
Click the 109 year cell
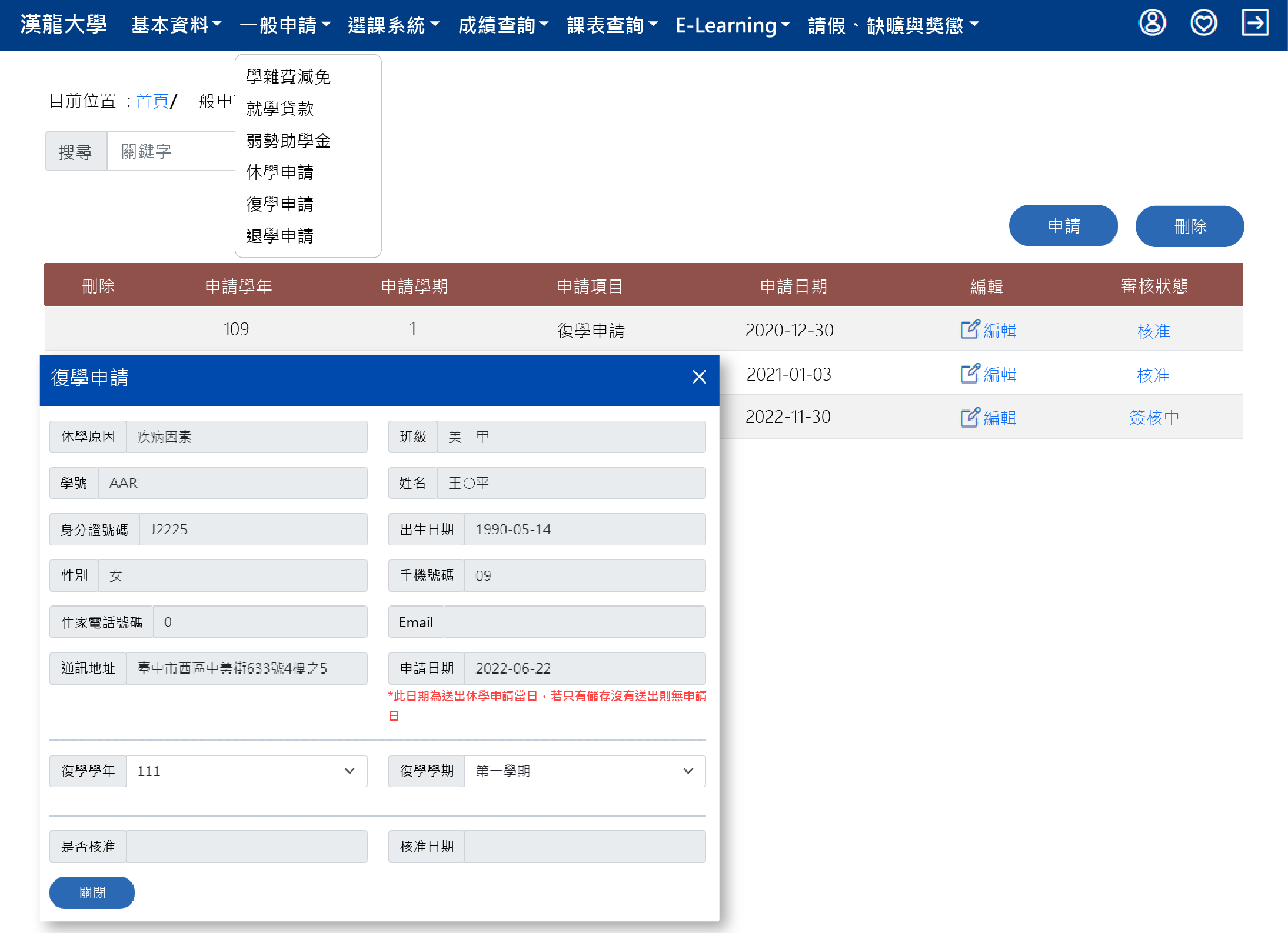(x=236, y=329)
